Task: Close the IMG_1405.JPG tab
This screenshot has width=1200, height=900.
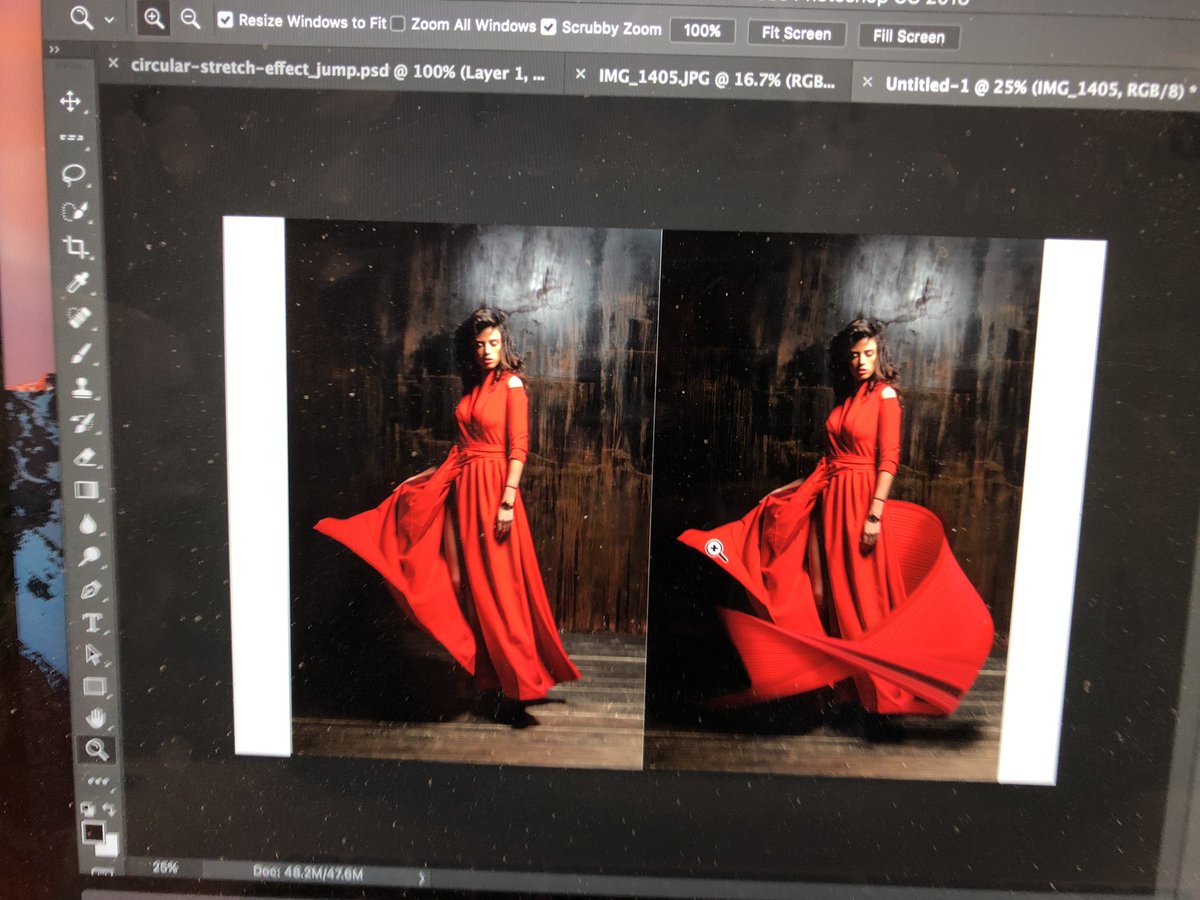Action: coord(580,75)
